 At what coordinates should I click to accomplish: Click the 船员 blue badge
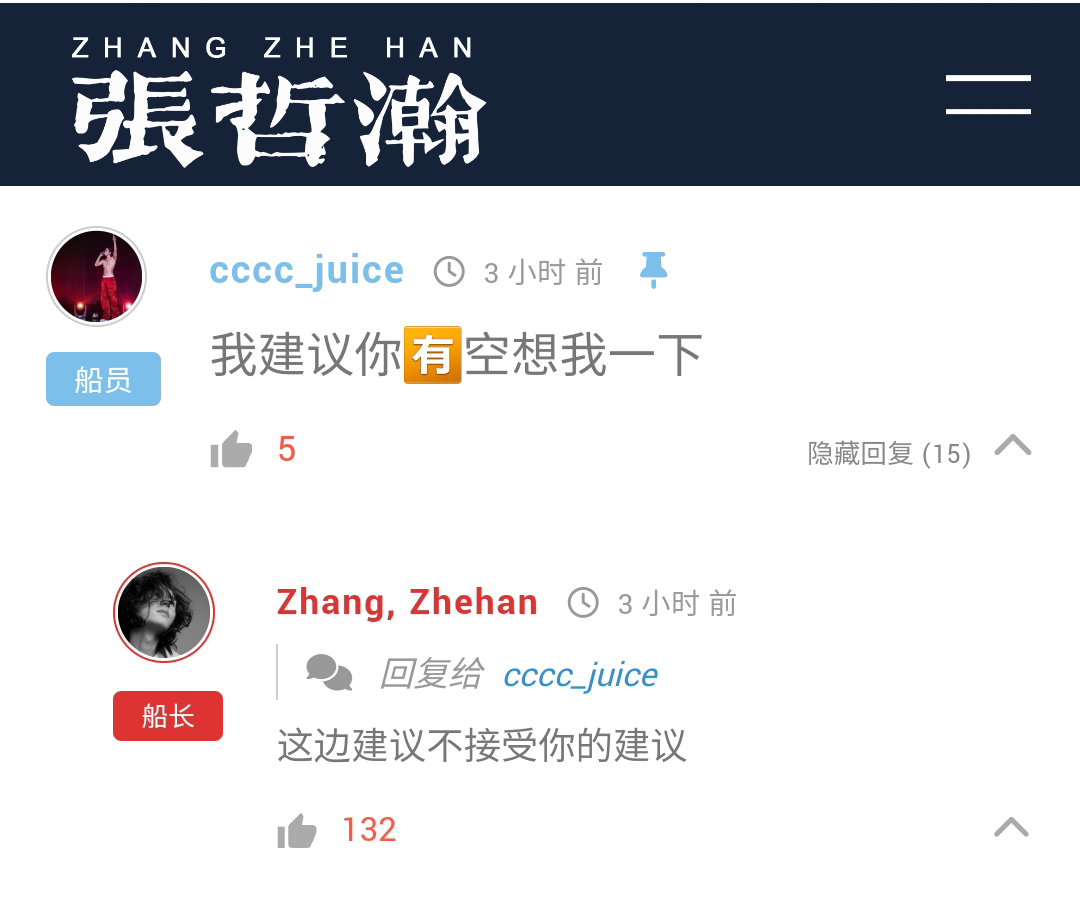click(x=103, y=379)
